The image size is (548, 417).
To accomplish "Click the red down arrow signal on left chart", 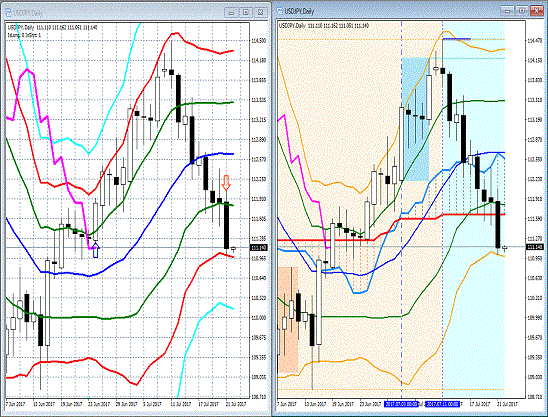I will coord(226,183).
